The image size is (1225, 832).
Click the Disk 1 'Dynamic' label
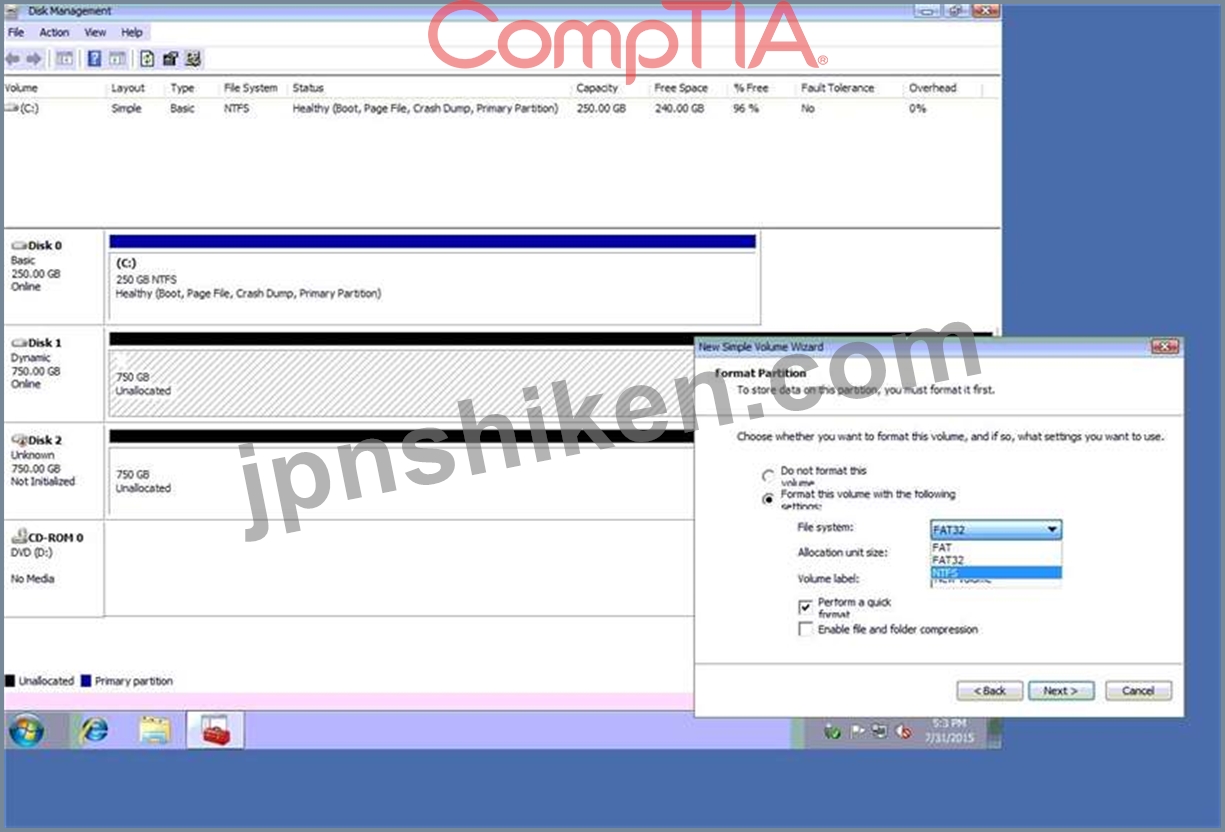point(31,357)
